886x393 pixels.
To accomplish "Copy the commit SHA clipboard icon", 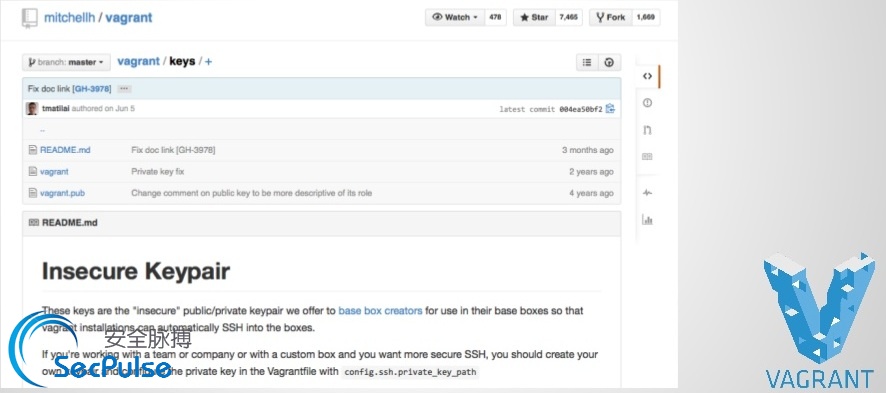I will click(x=610, y=108).
